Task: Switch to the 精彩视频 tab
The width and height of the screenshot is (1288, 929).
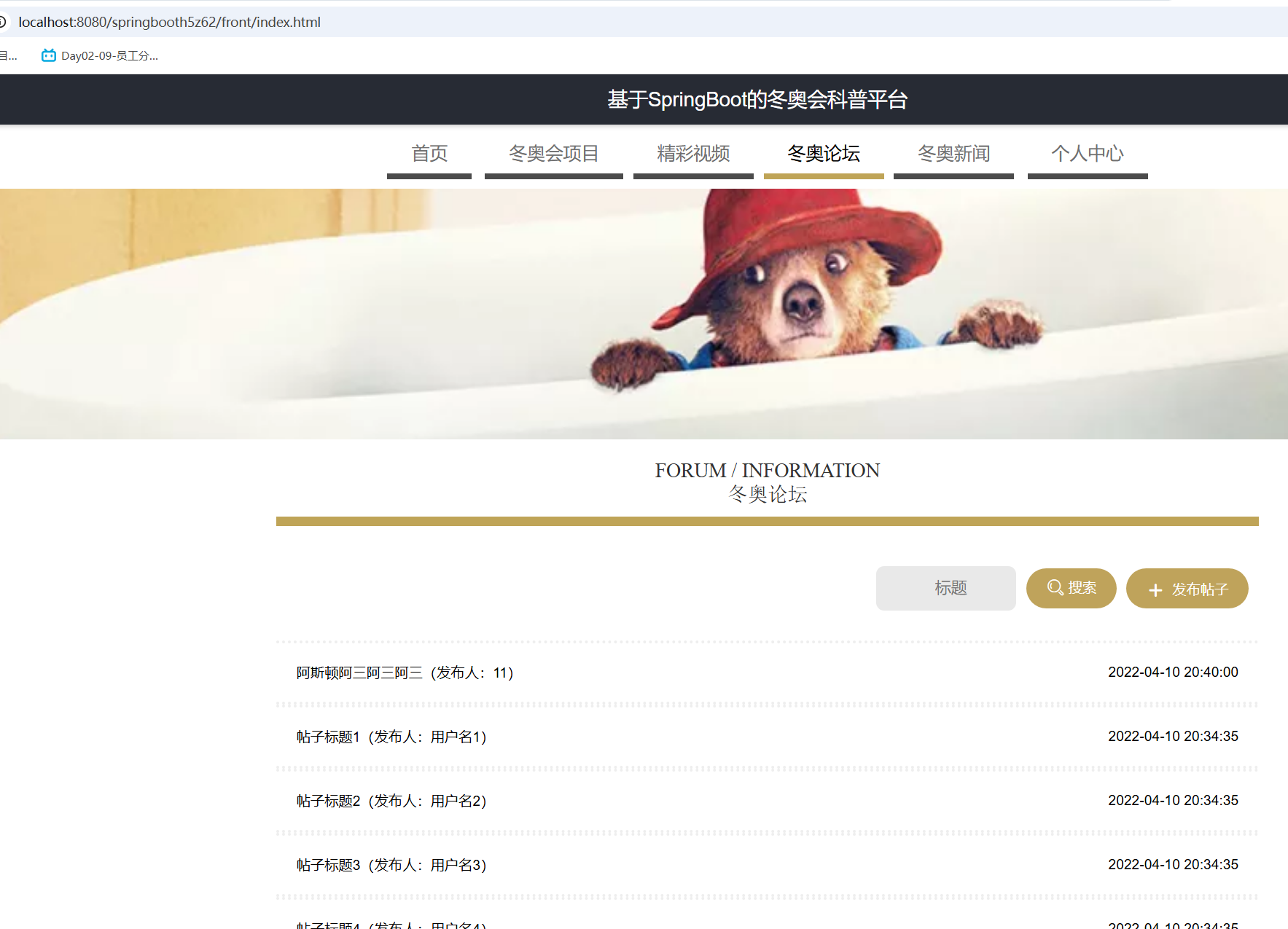Action: [693, 154]
